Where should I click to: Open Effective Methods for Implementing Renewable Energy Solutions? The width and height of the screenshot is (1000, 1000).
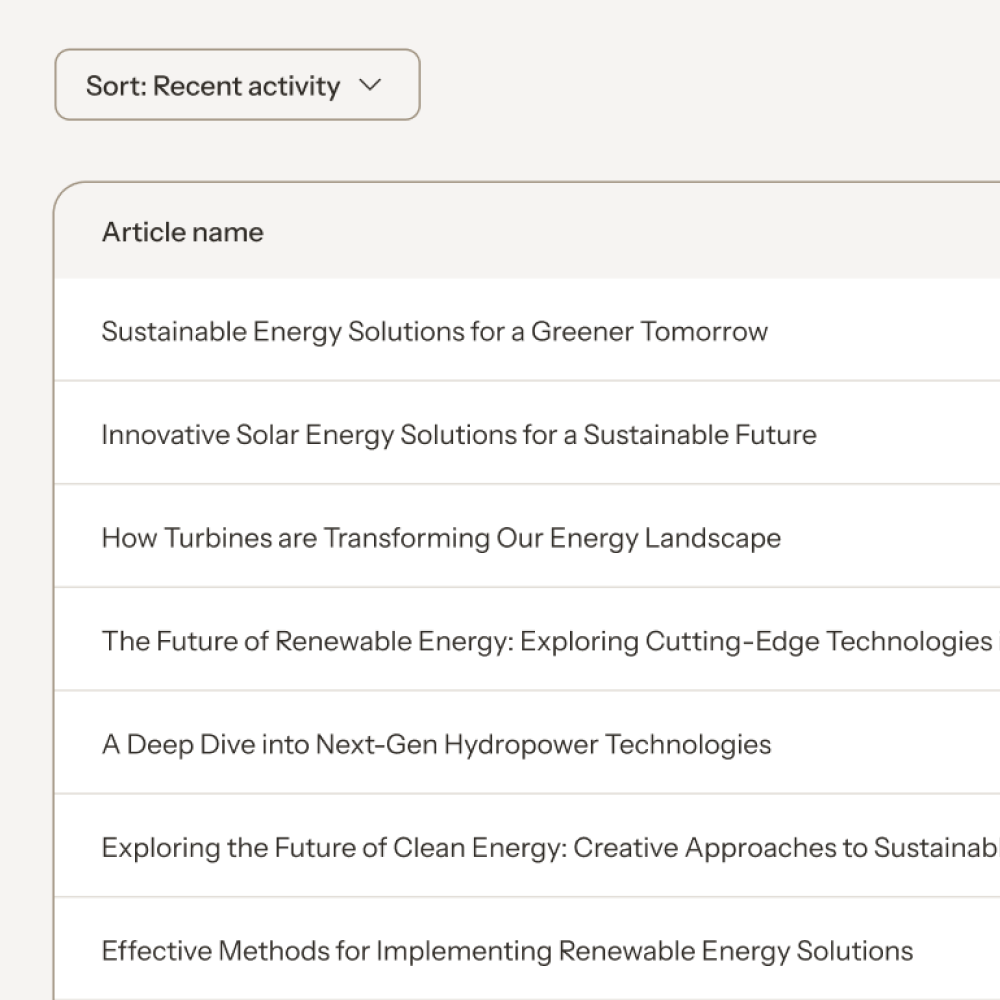click(507, 951)
